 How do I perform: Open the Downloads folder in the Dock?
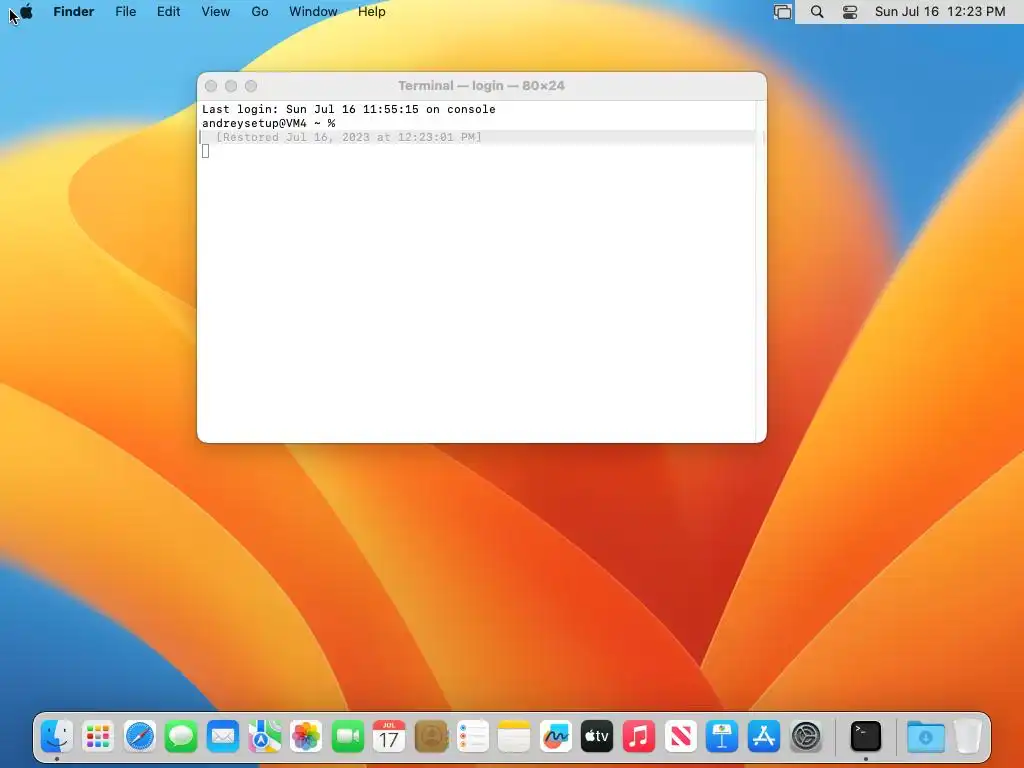(x=925, y=737)
